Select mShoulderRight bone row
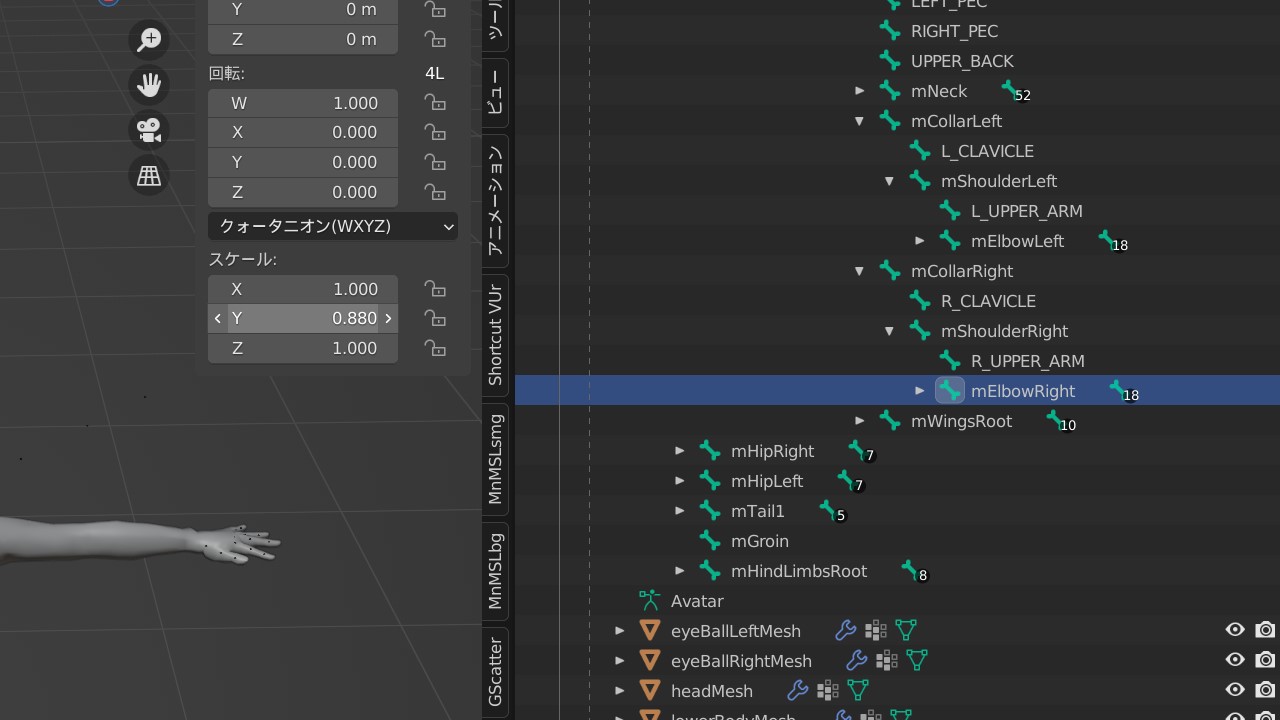Image resolution: width=1280 pixels, height=720 pixels. (x=1004, y=331)
